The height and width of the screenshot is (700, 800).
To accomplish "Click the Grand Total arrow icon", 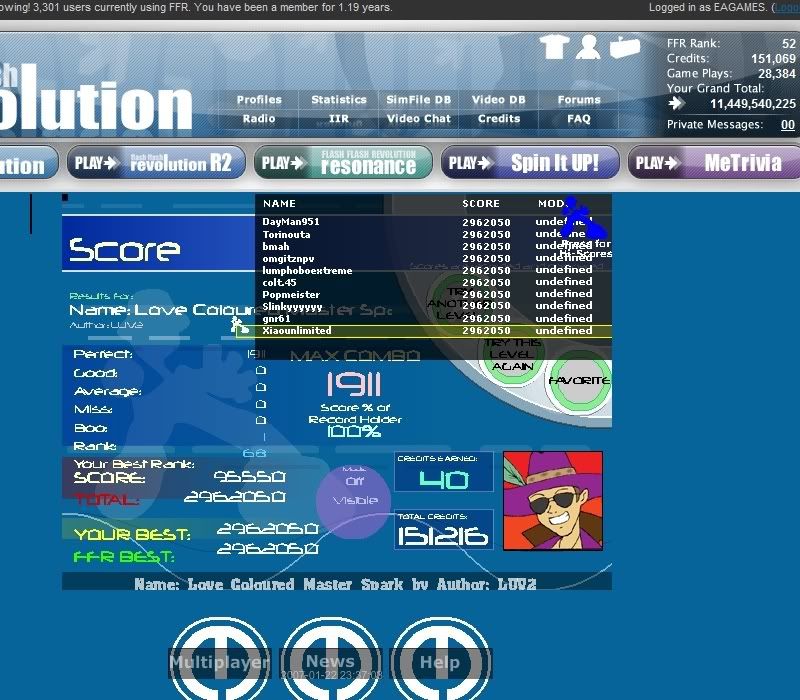I will 677,103.
